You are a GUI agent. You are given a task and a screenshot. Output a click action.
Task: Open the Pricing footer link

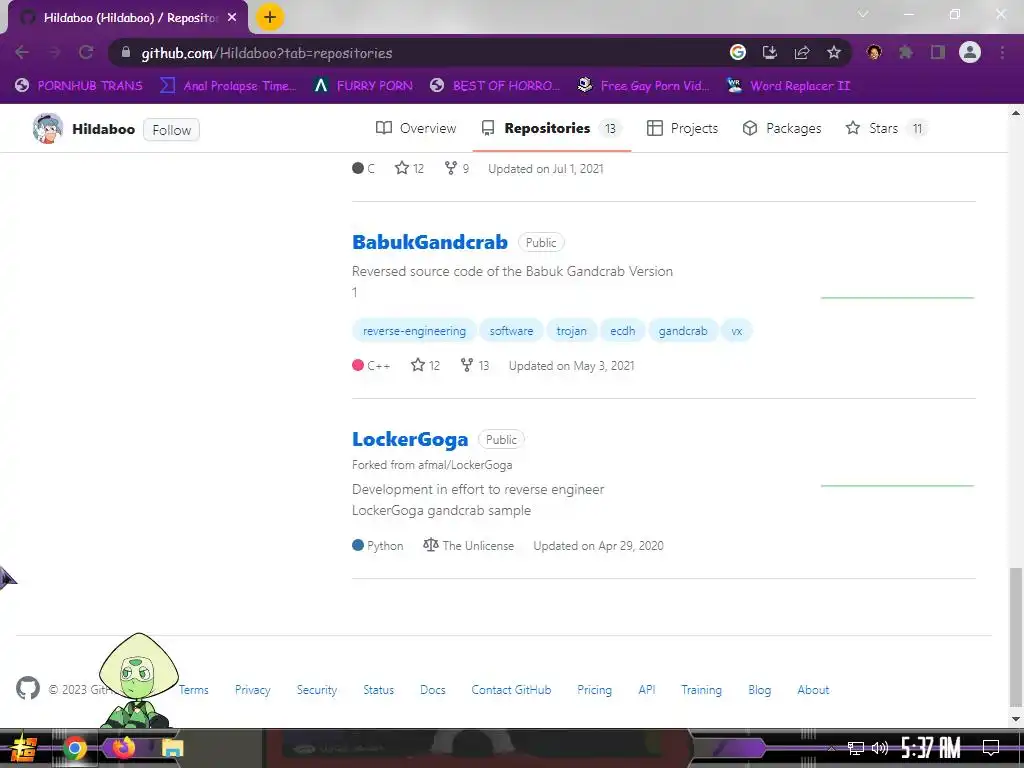(x=594, y=690)
